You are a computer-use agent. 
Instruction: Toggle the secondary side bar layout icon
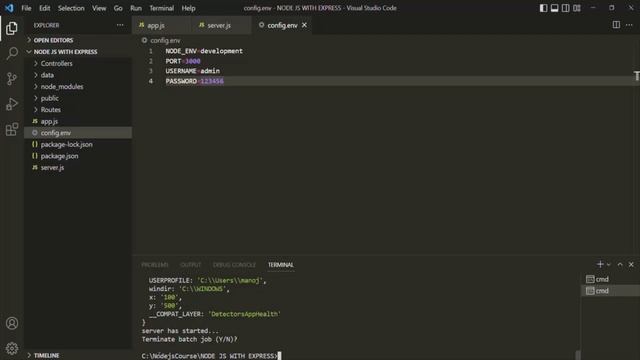point(565,8)
